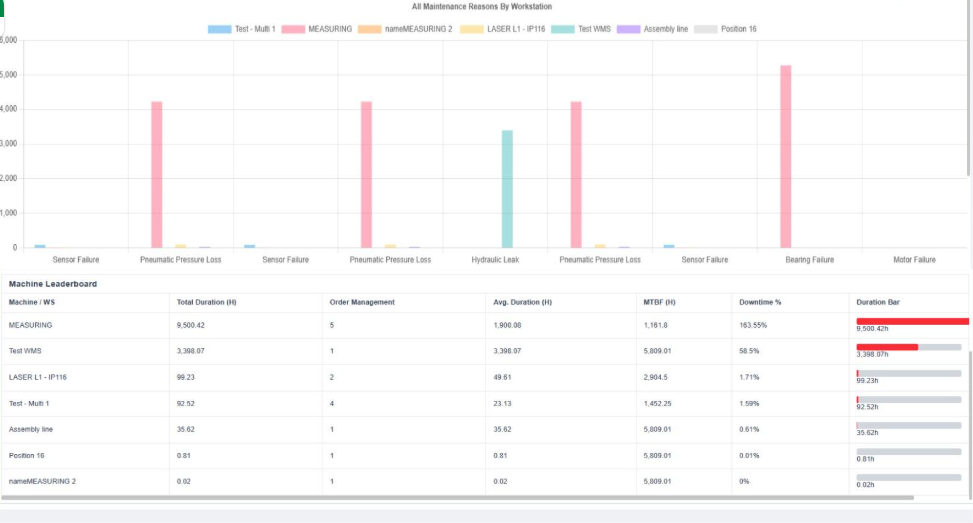Select the MEASURING row in the leaderboard

tap(30, 326)
